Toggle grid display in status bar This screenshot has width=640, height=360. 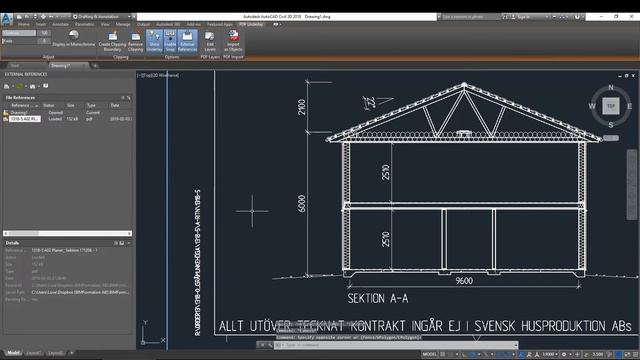[x=442, y=354]
